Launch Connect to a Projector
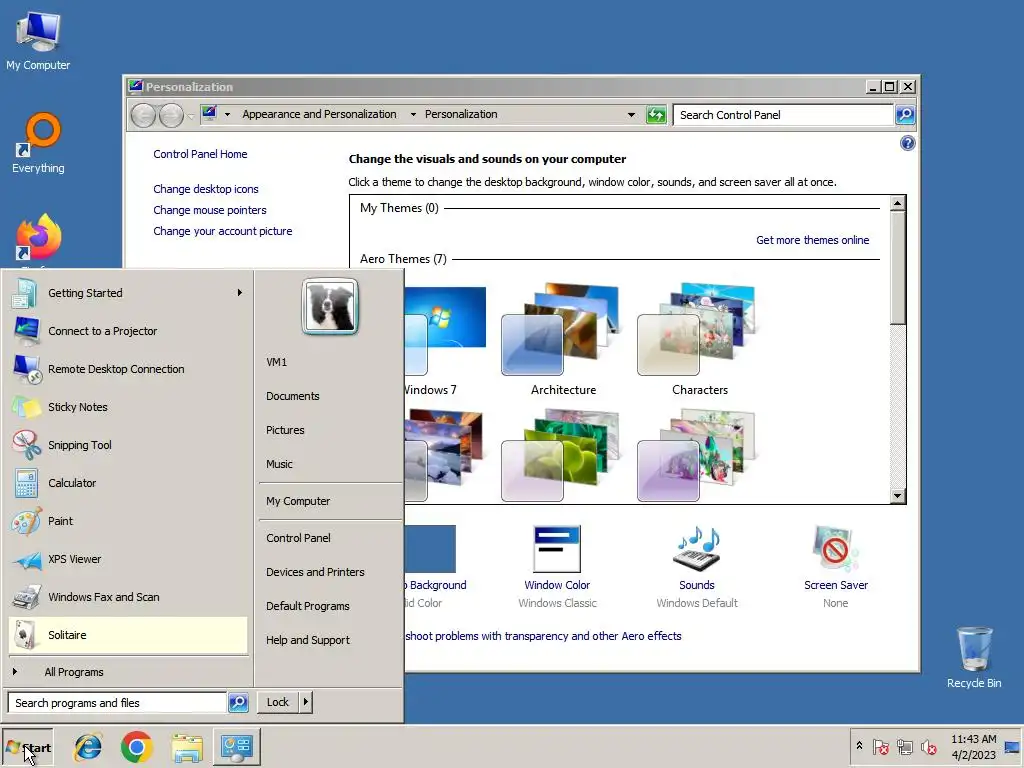 [x=128, y=331]
